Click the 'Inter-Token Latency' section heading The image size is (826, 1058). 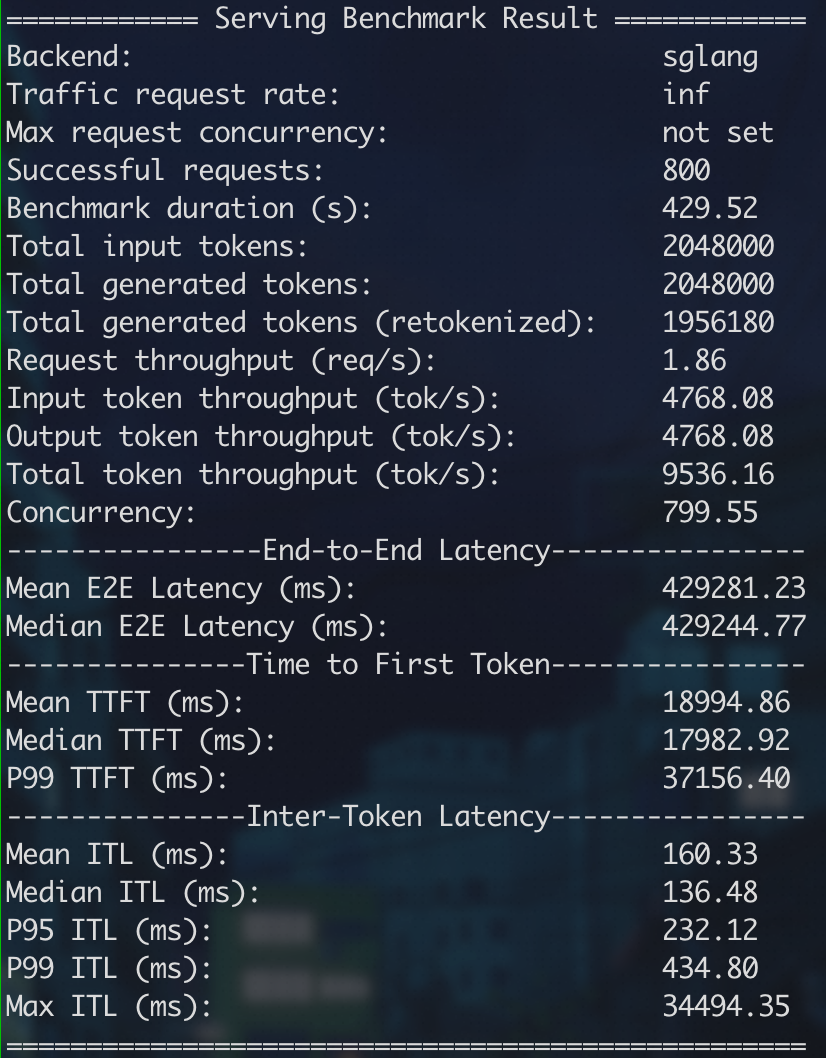398,817
